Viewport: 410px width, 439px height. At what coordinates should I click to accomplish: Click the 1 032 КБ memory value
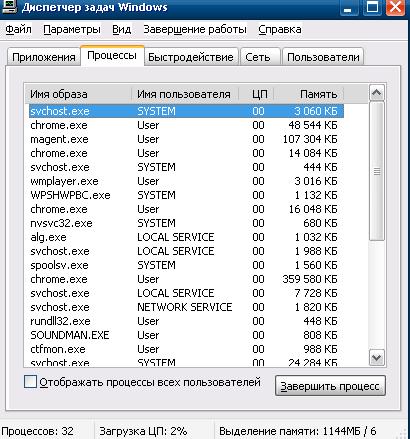pyautogui.click(x=316, y=237)
